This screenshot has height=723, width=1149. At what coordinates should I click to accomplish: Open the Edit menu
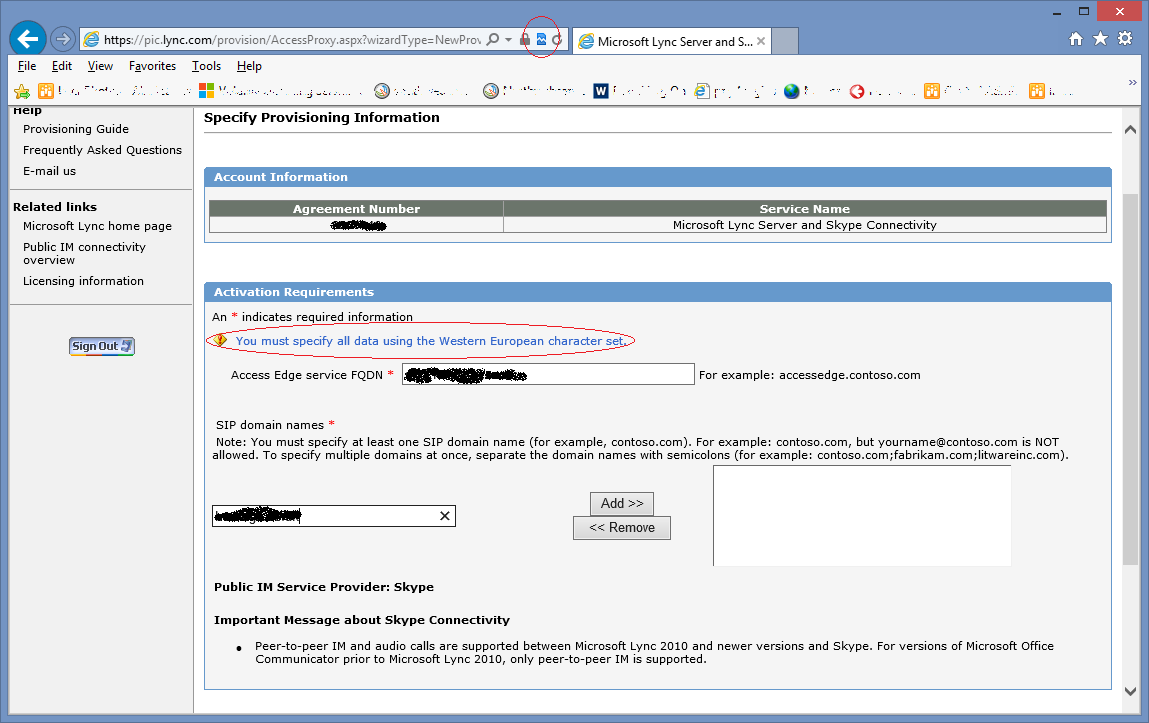[x=62, y=66]
